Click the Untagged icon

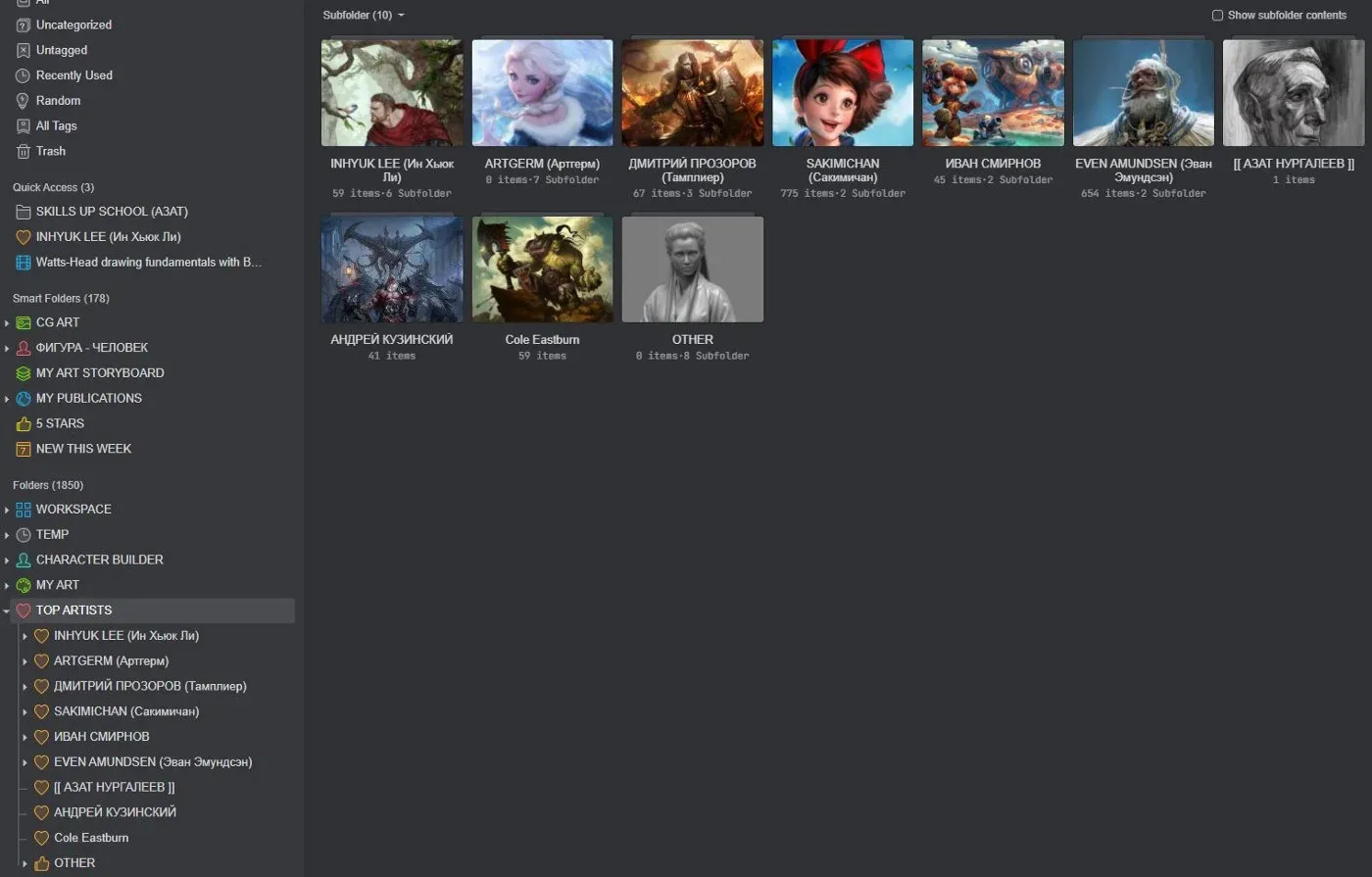click(x=24, y=50)
